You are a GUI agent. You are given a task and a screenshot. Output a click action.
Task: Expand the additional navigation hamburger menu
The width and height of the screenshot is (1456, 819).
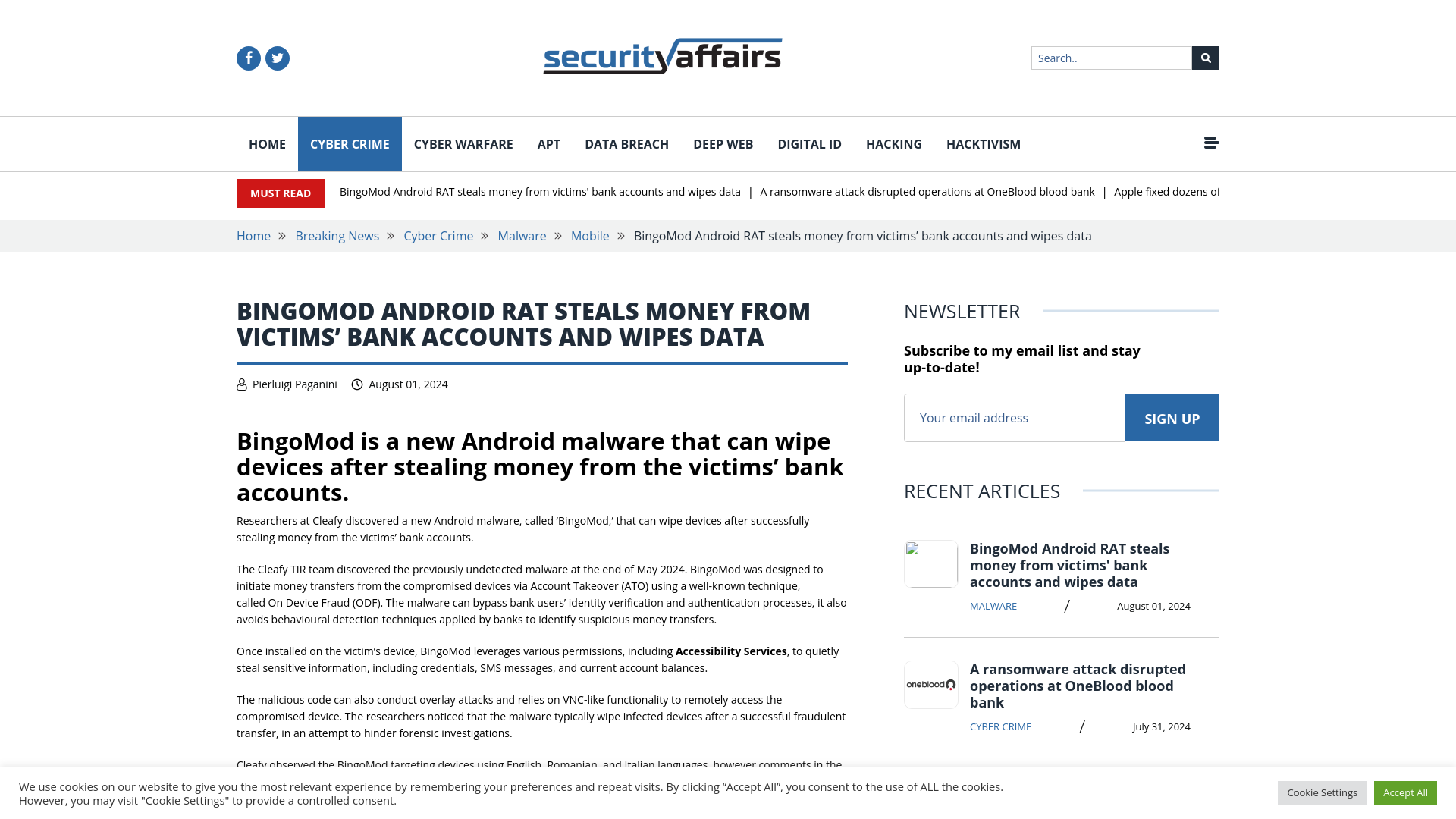(x=1211, y=143)
